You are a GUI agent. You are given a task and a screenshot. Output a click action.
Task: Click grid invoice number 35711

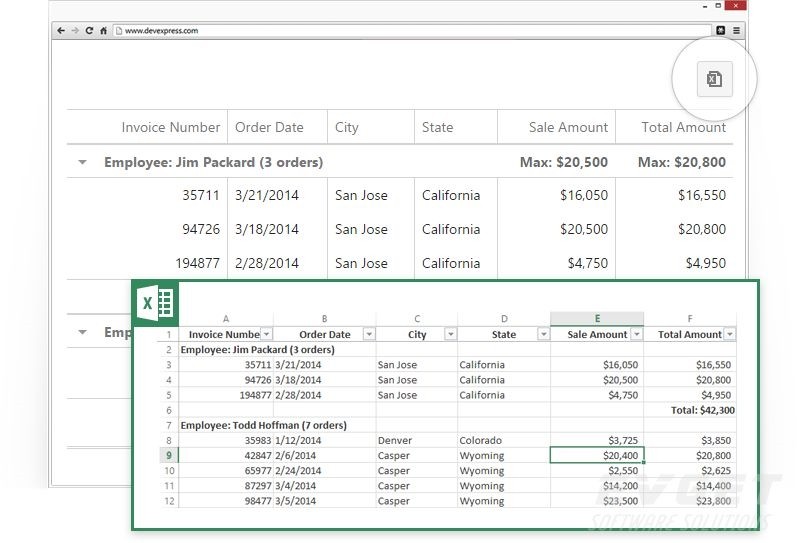tap(201, 195)
